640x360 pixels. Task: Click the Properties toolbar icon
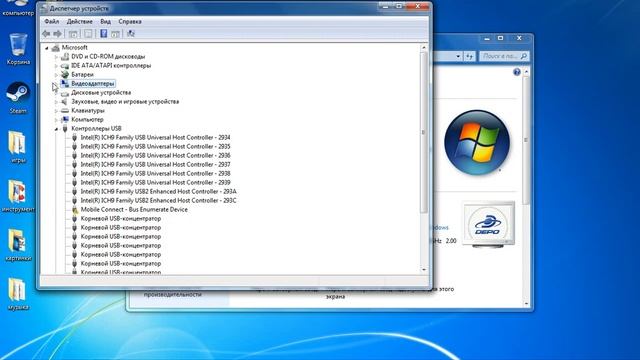[88, 34]
